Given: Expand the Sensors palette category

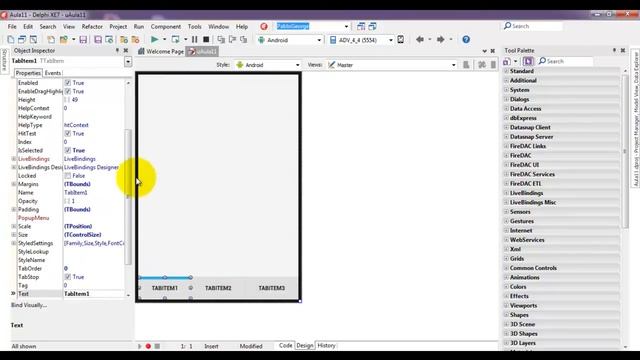Looking at the screenshot, I should pyautogui.click(x=507, y=212).
